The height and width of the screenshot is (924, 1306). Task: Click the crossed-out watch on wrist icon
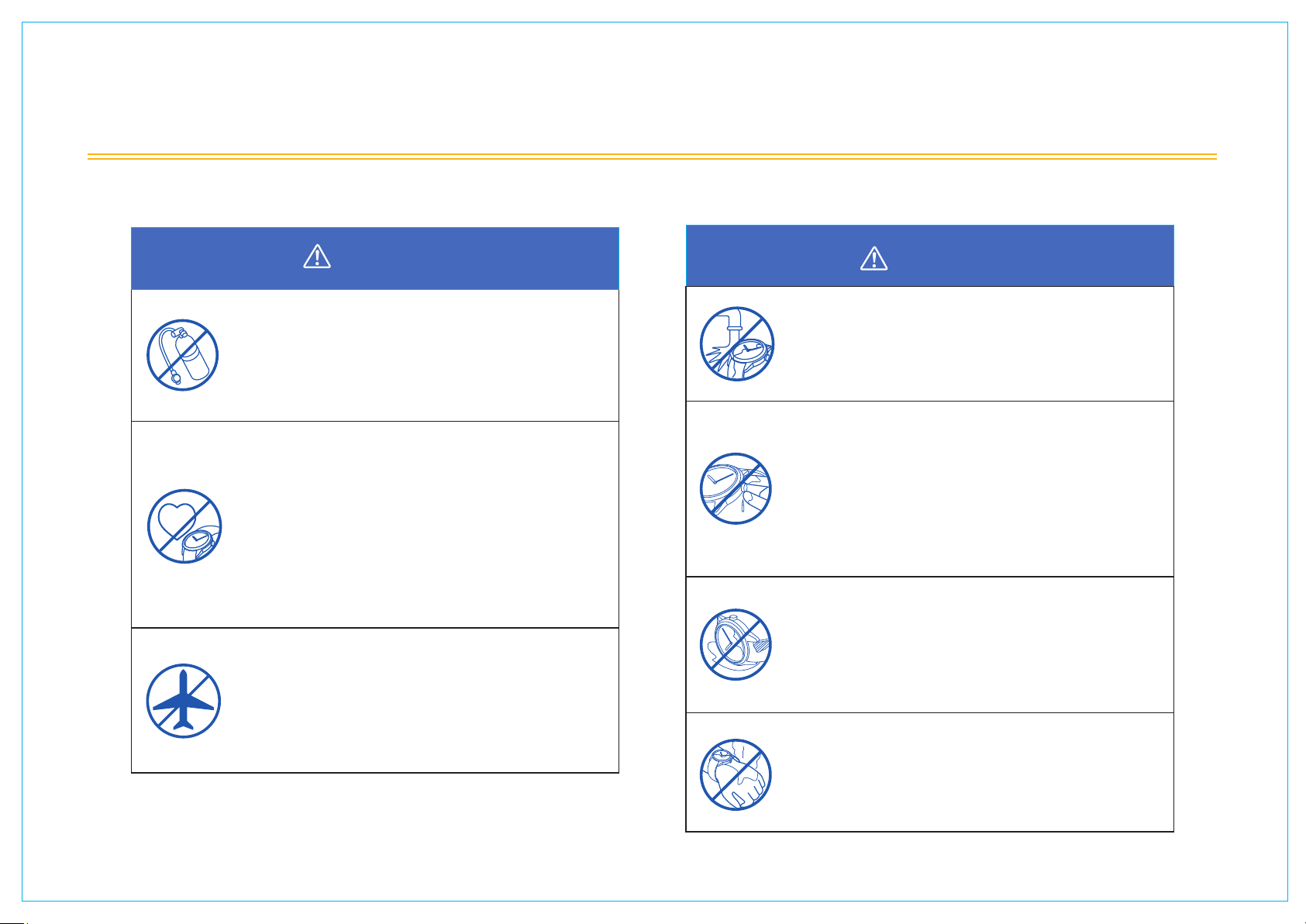736,774
